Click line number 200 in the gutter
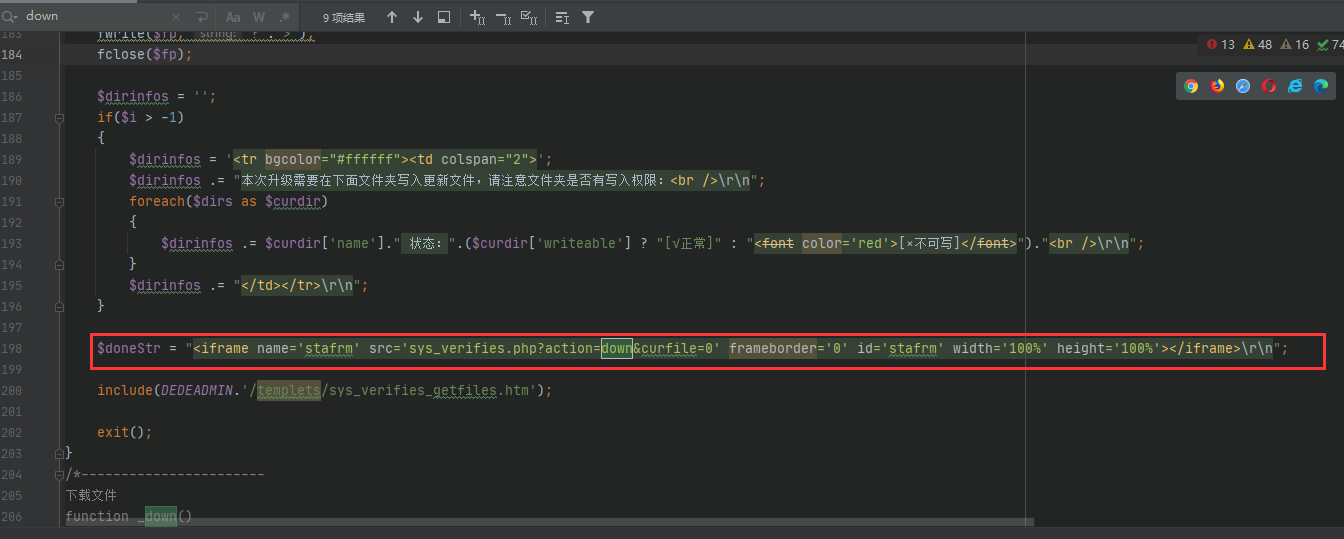 tap(12, 390)
